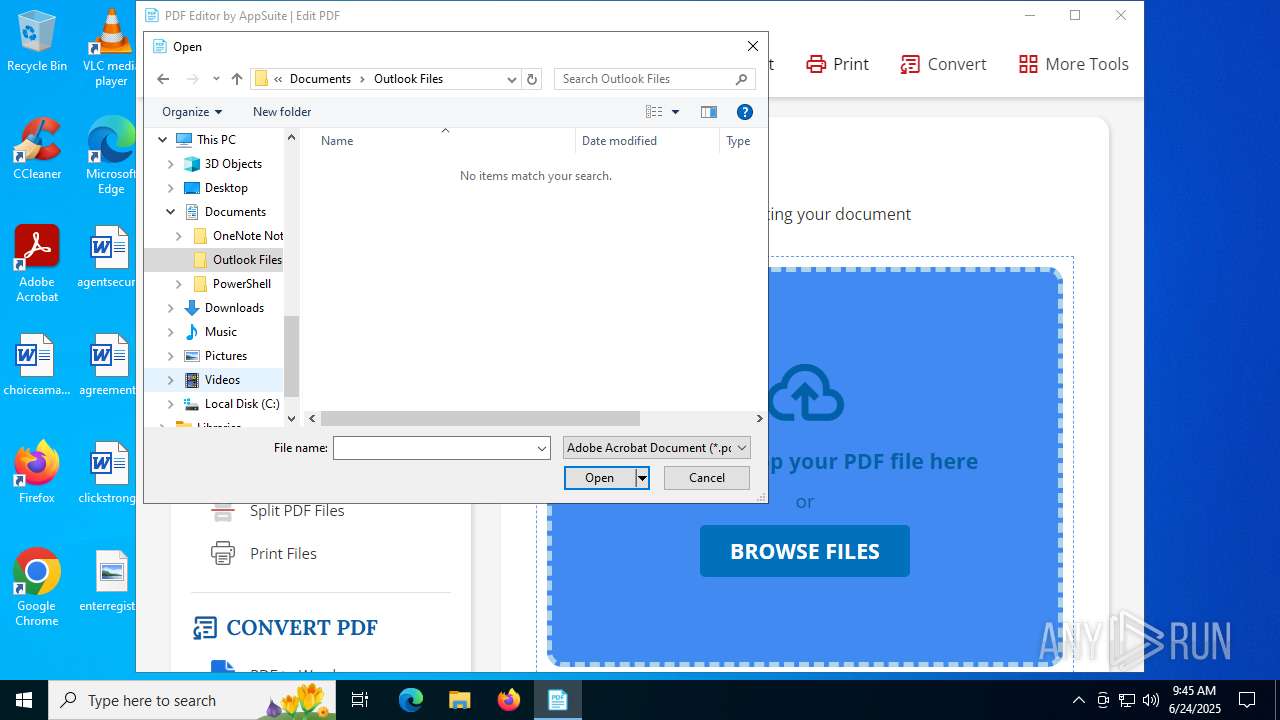Collapse the Documents tree node
The width and height of the screenshot is (1280, 720).
point(171,212)
